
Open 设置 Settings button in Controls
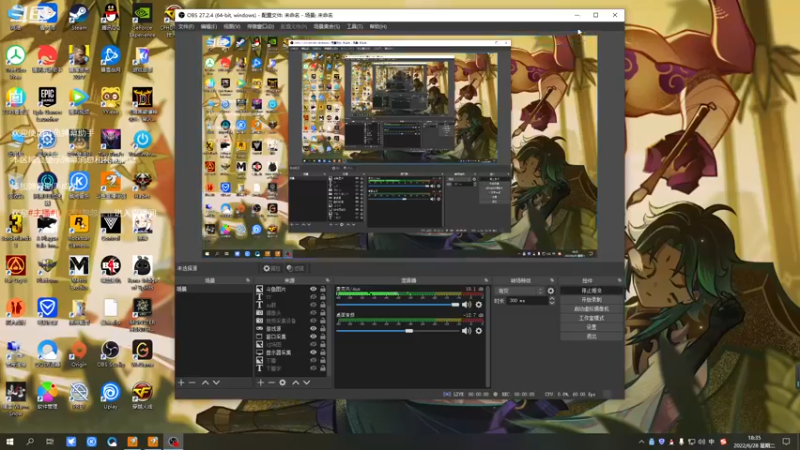click(591, 327)
